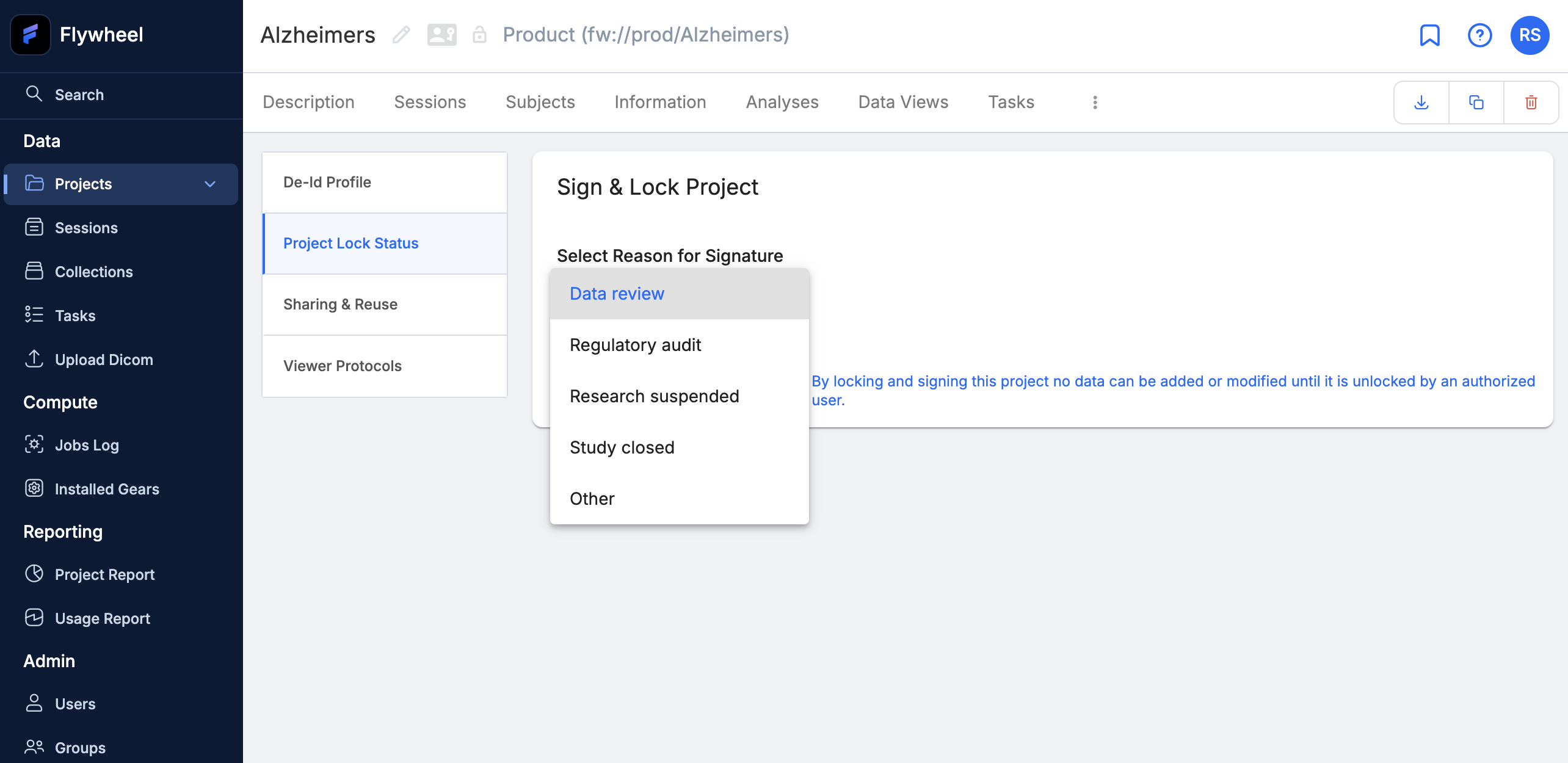Choose Data review reason
This screenshot has width=1568, height=763.
680,294
